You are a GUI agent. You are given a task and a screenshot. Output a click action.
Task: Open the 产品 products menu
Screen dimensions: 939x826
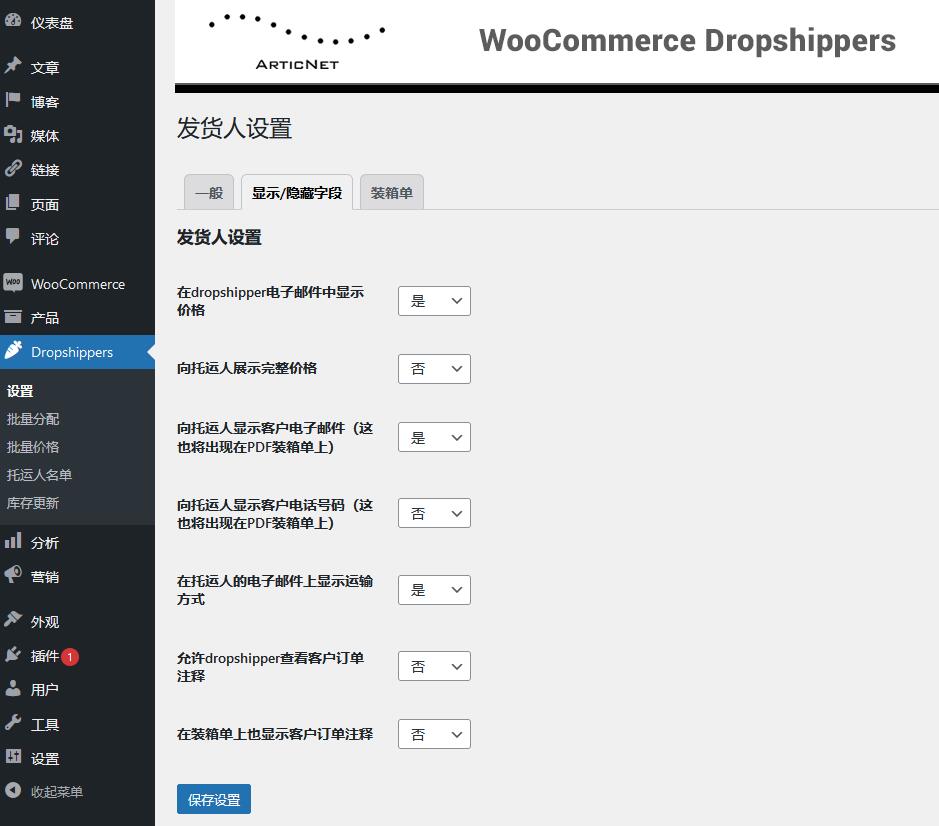point(77,318)
